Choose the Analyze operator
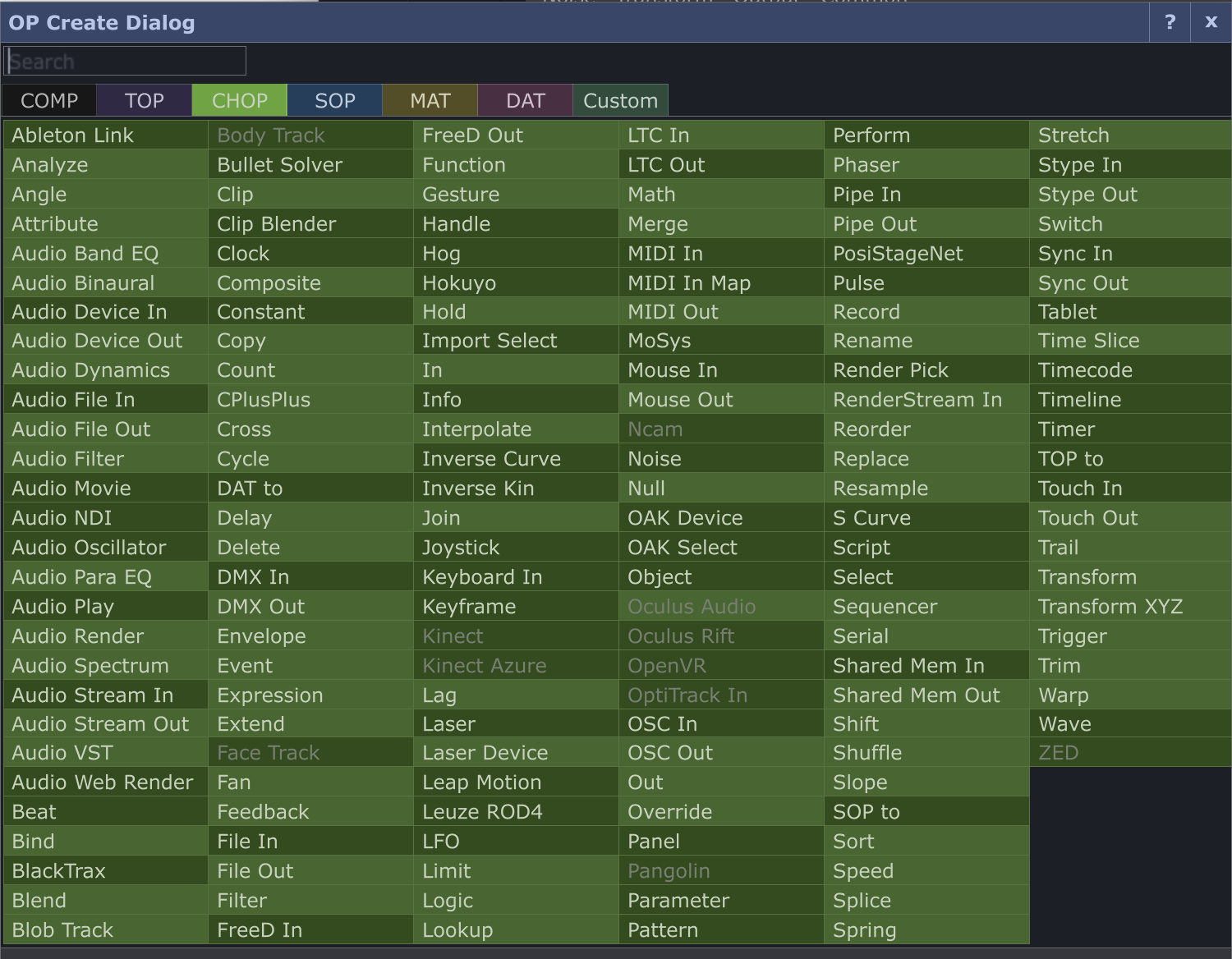Viewport: 1232px width, 959px height. click(x=105, y=165)
